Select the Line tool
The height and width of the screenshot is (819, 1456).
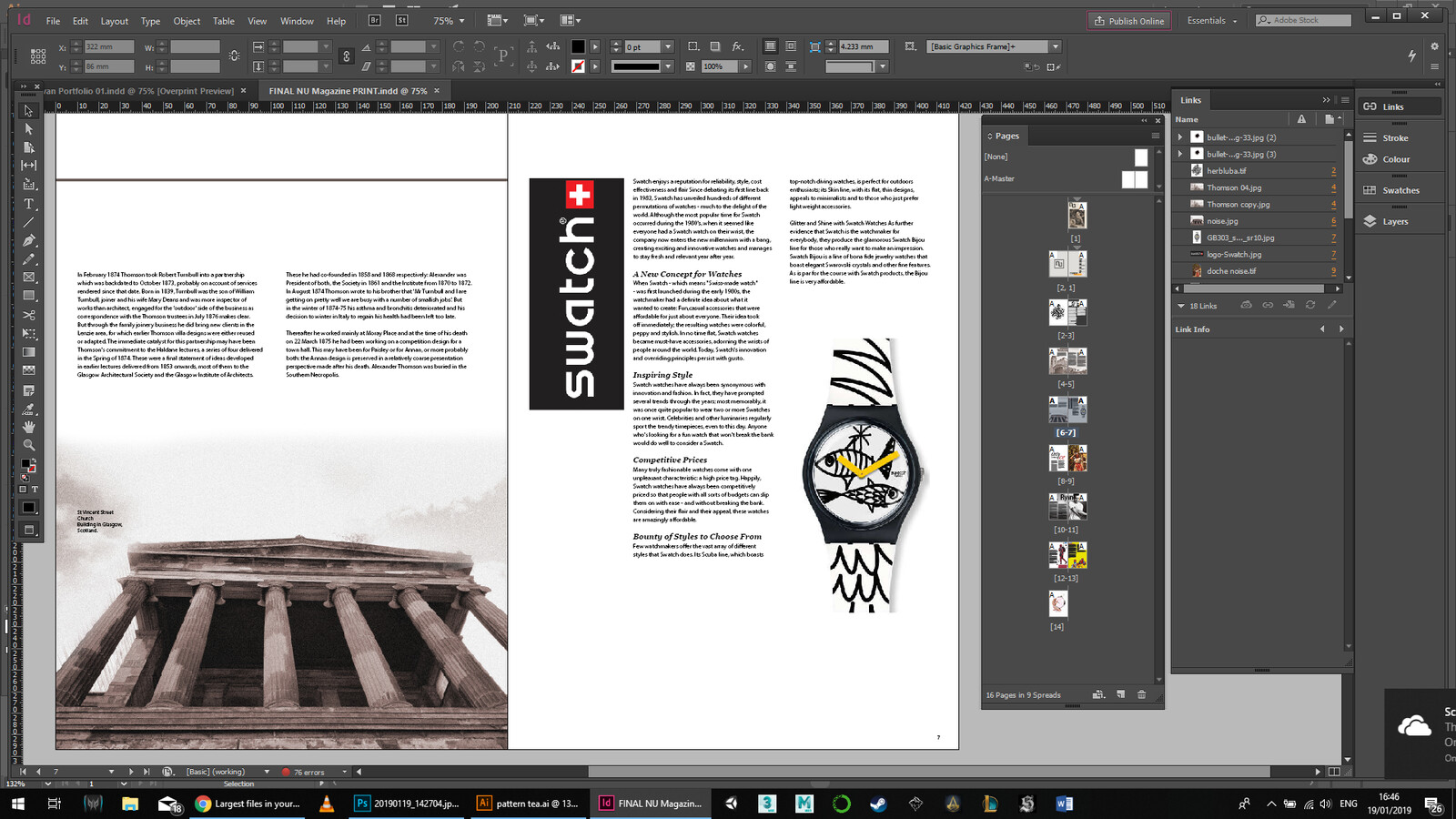point(28,222)
